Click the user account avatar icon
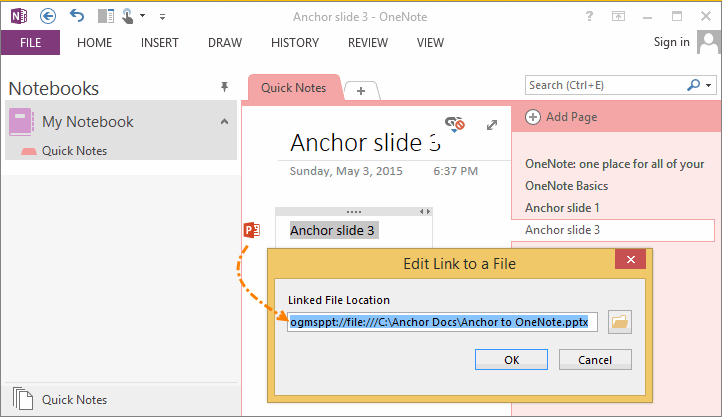This screenshot has width=722, height=417. tap(708, 42)
